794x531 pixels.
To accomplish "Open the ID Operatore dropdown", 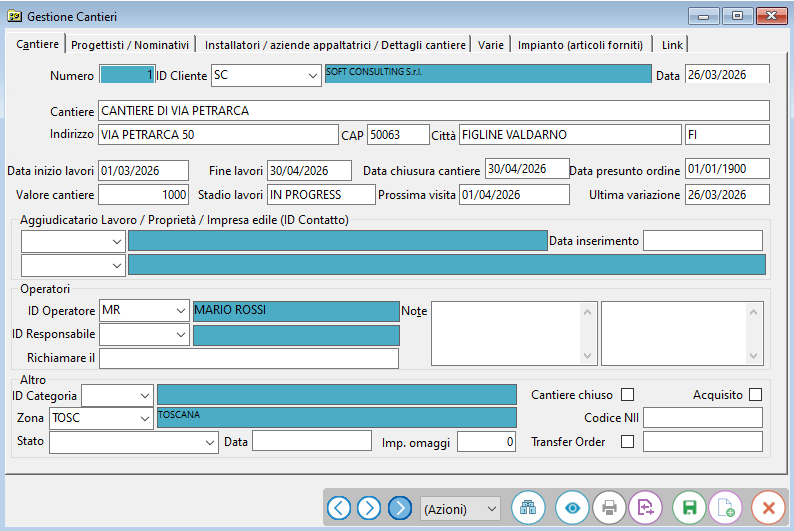I will (x=180, y=310).
